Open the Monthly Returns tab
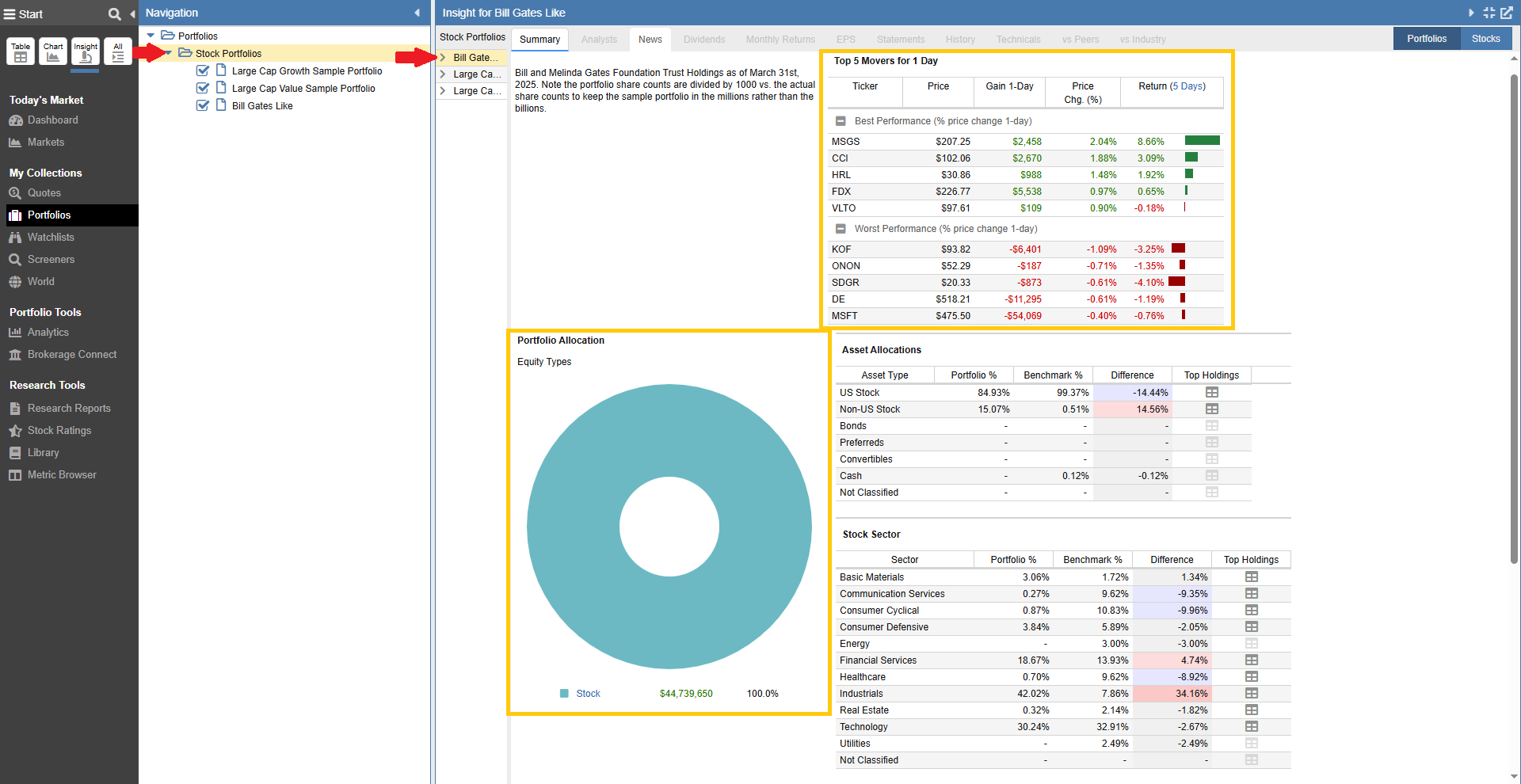This screenshot has width=1521, height=784. (780, 40)
